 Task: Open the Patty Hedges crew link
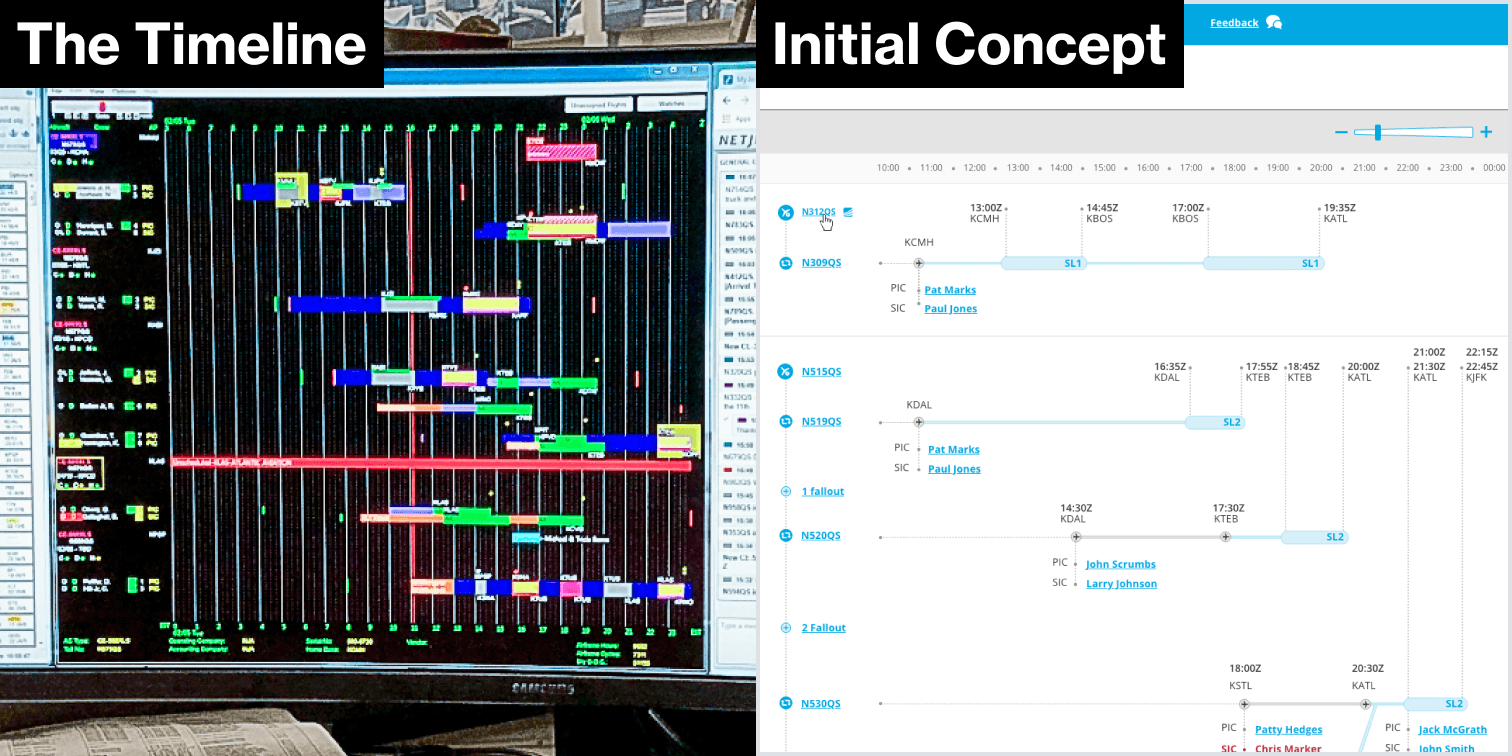click(x=1288, y=730)
